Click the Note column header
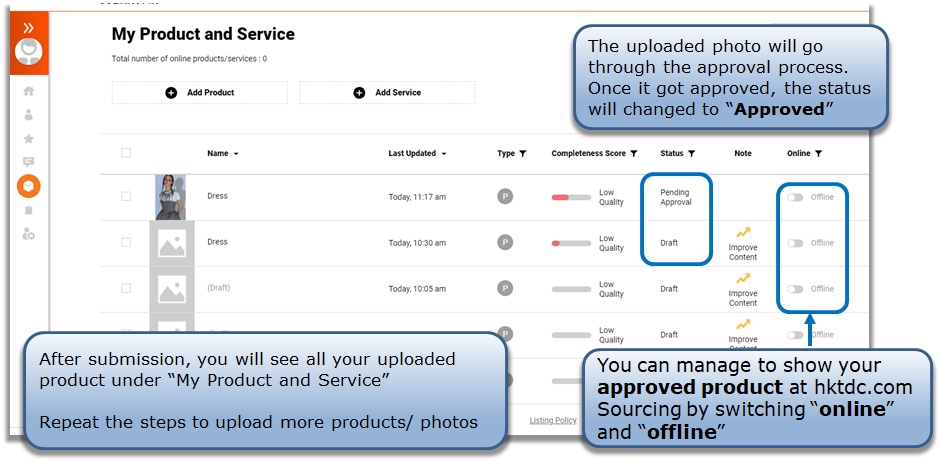The width and height of the screenshot is (941, 462). [743, 154]
